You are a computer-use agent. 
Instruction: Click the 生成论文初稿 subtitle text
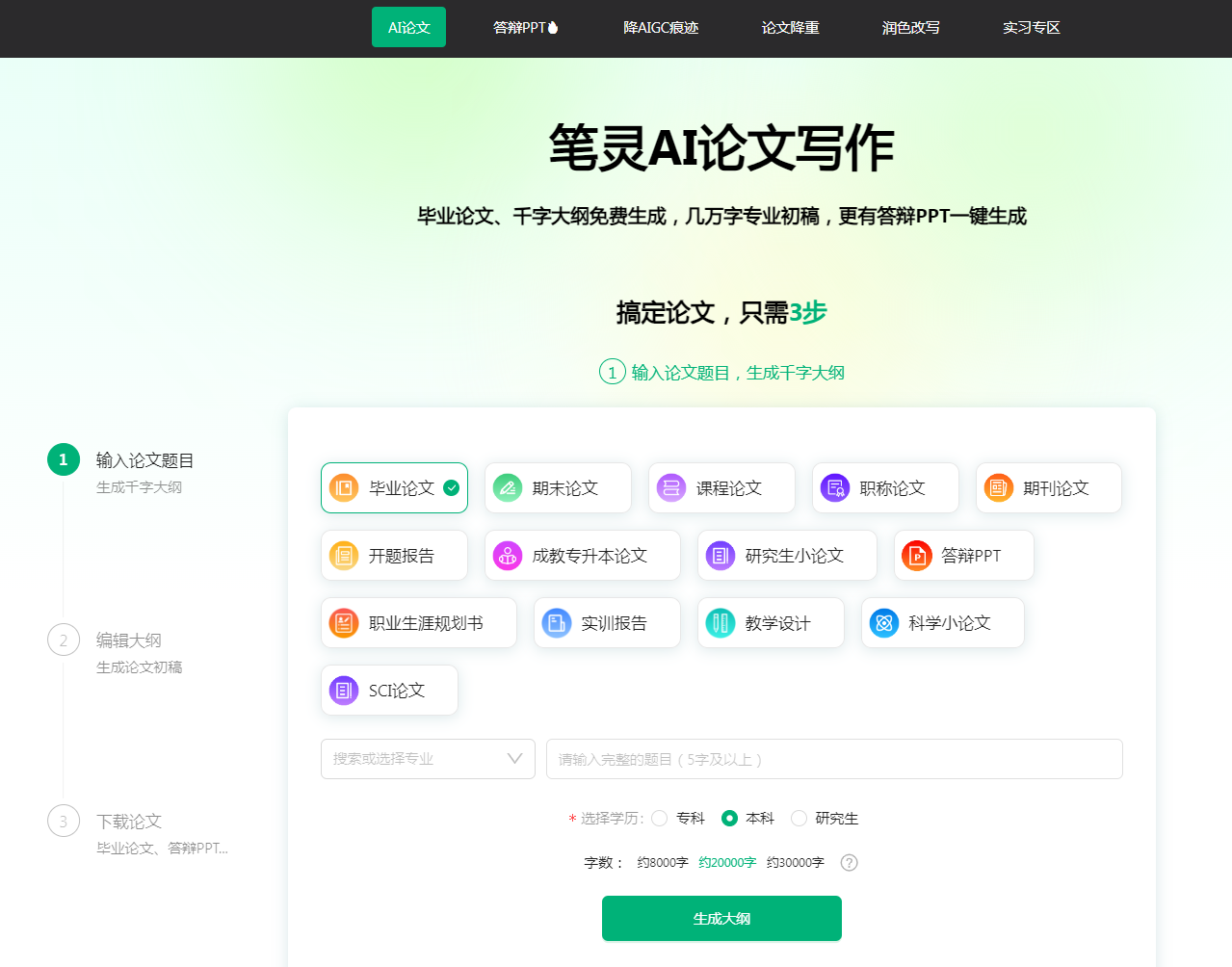point(139,667)
